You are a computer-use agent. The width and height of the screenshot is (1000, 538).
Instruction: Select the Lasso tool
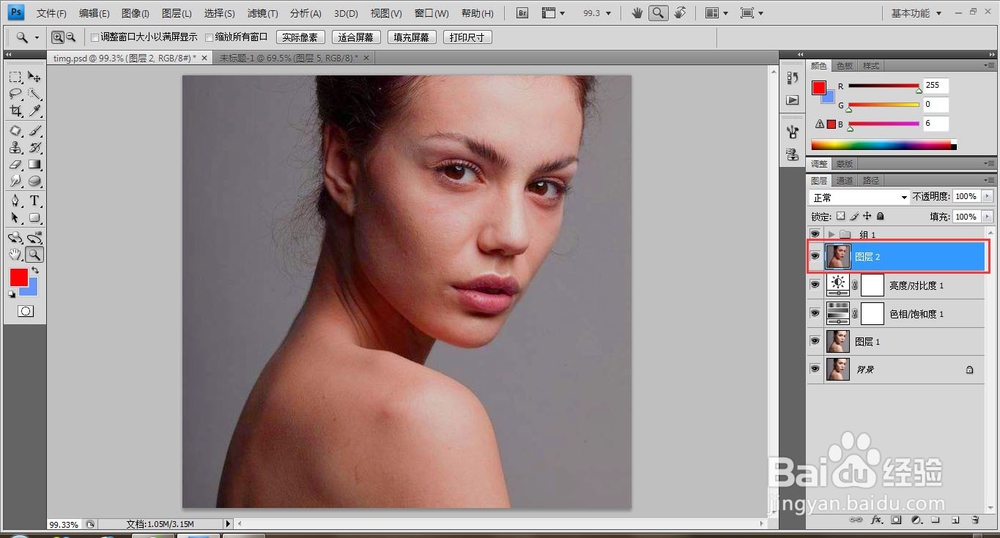(x=16, y=94)
